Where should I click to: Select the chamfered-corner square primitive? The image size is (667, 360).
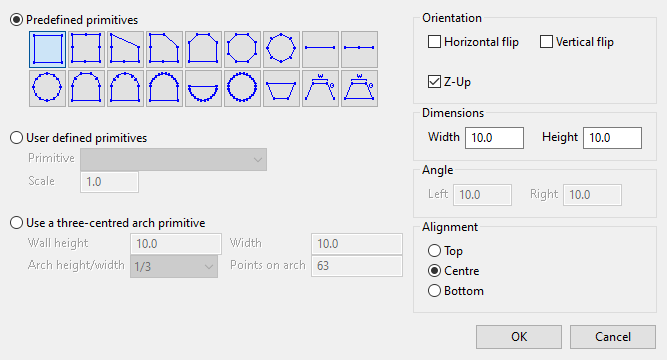tap(164, 49)
